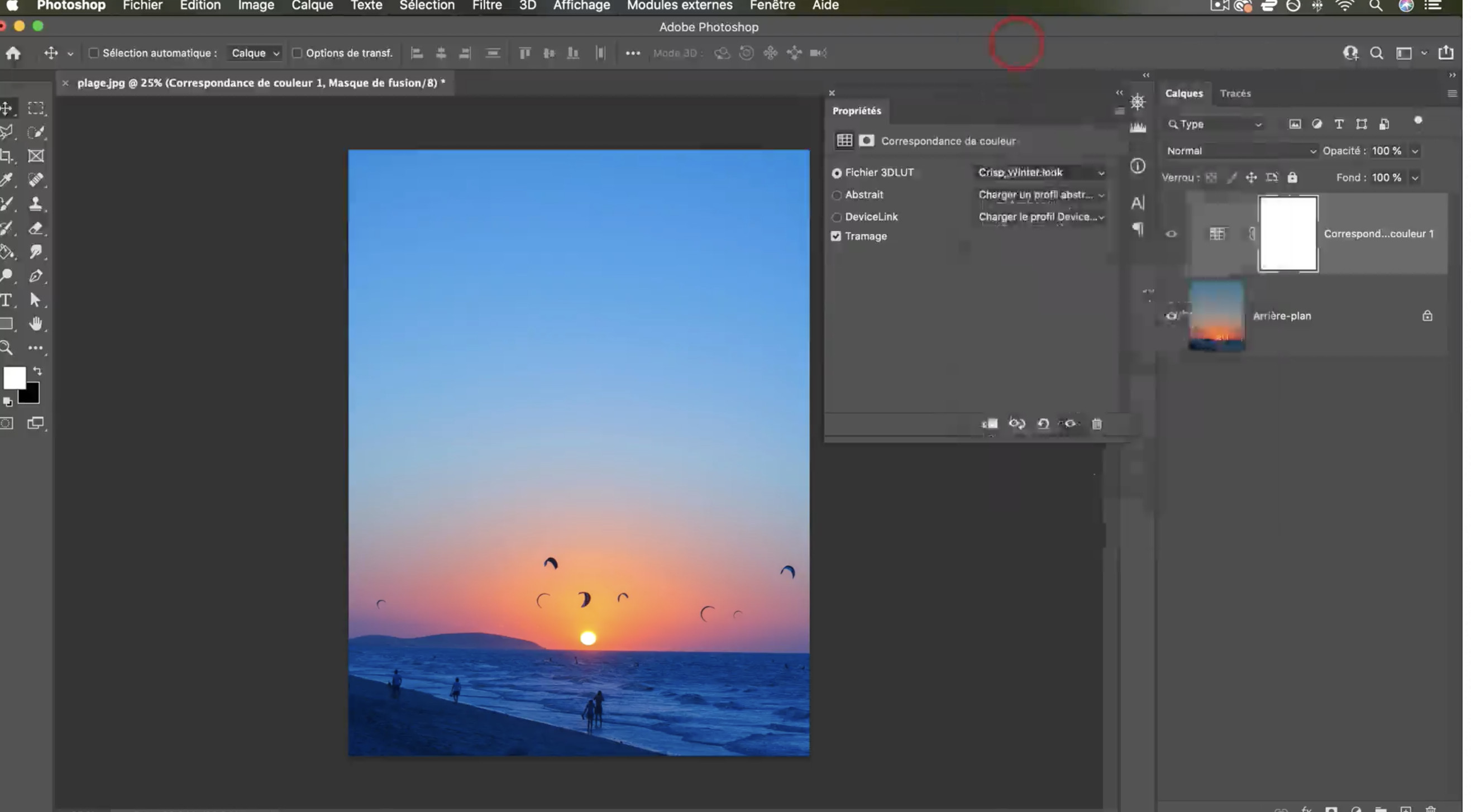1471x812 pixels.
Task: Uncheck the Tramage checkbox
Action: point(836,236)
